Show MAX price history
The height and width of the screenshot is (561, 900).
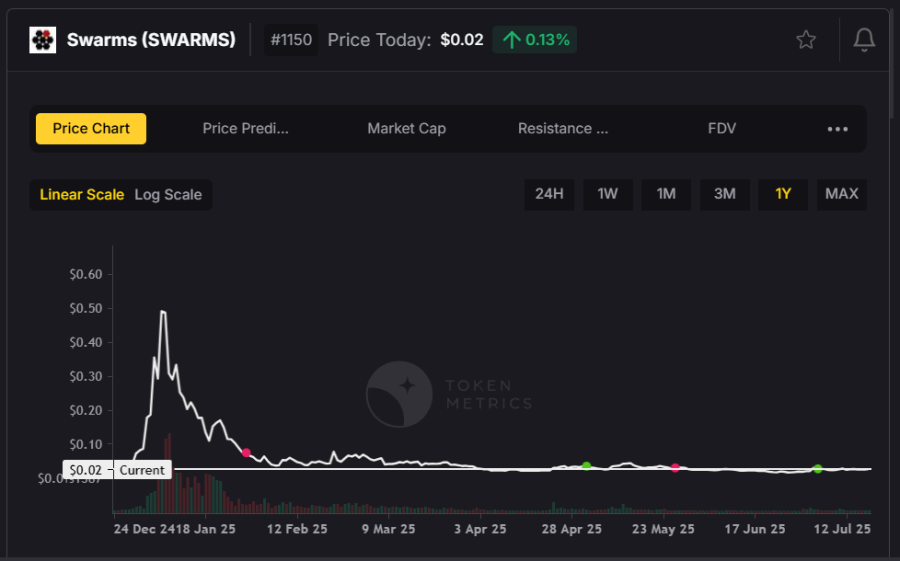[841, 194]
